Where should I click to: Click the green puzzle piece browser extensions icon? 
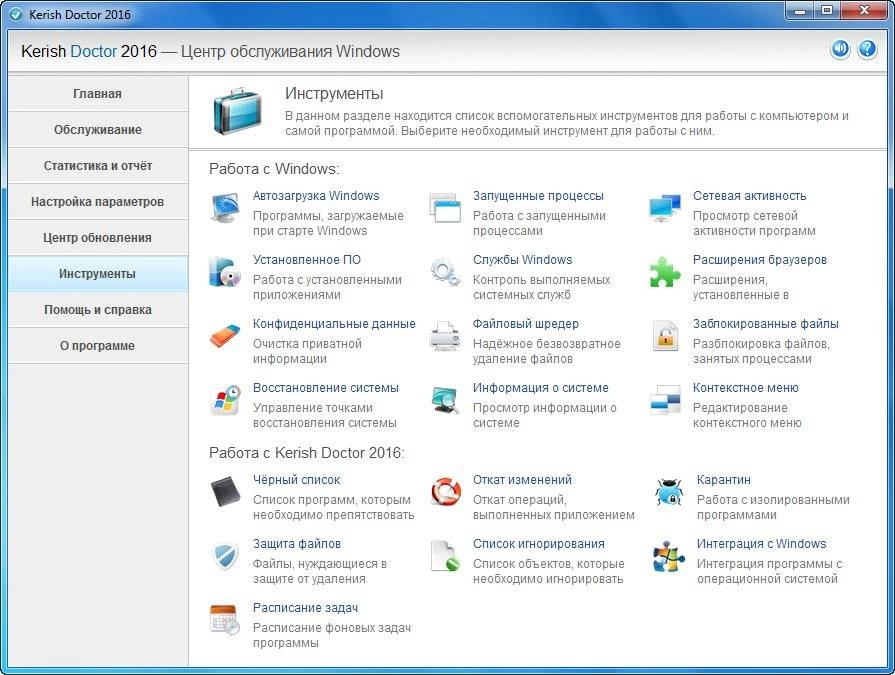pyautogui.click(x=665, y=272)
